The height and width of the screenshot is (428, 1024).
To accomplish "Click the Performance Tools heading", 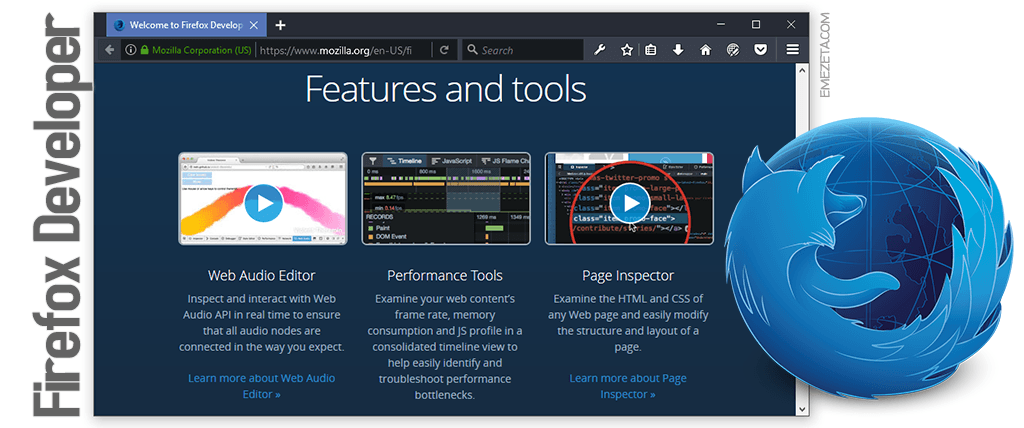I will [x=445, y=275].
